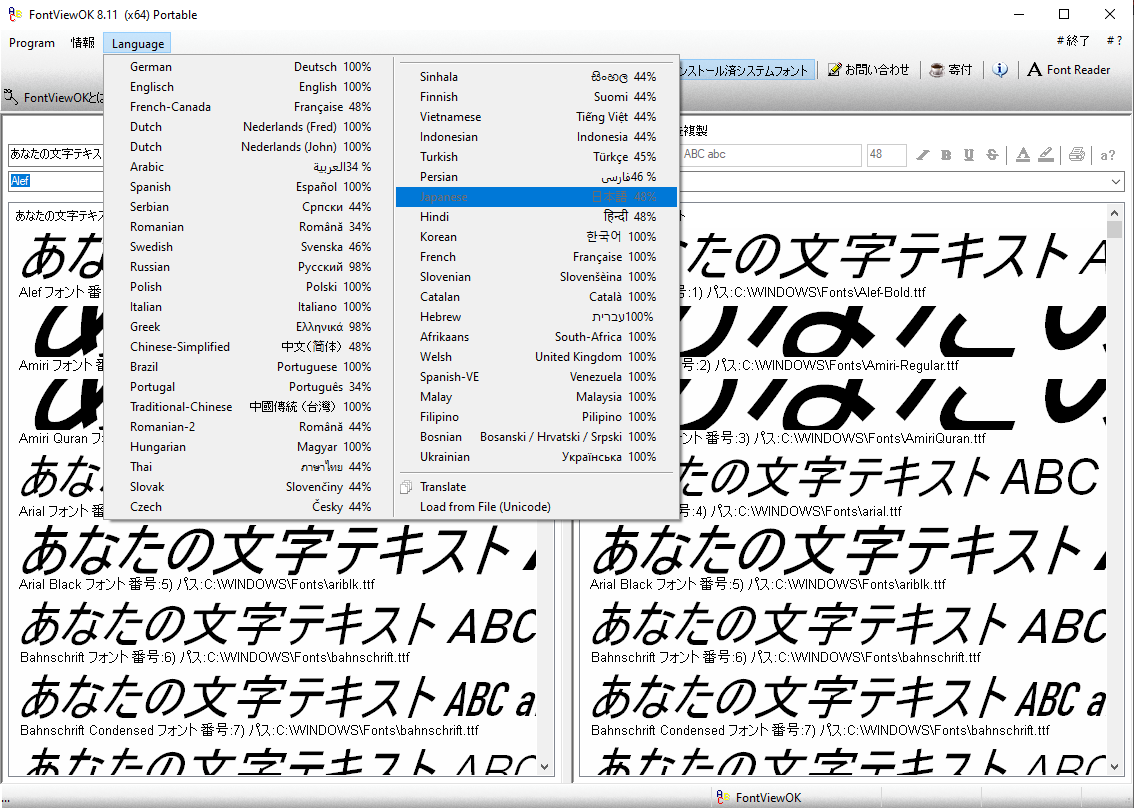Open the 情報 menu
This screenshot has width=1134, height=808.
(x=82, y=43)
